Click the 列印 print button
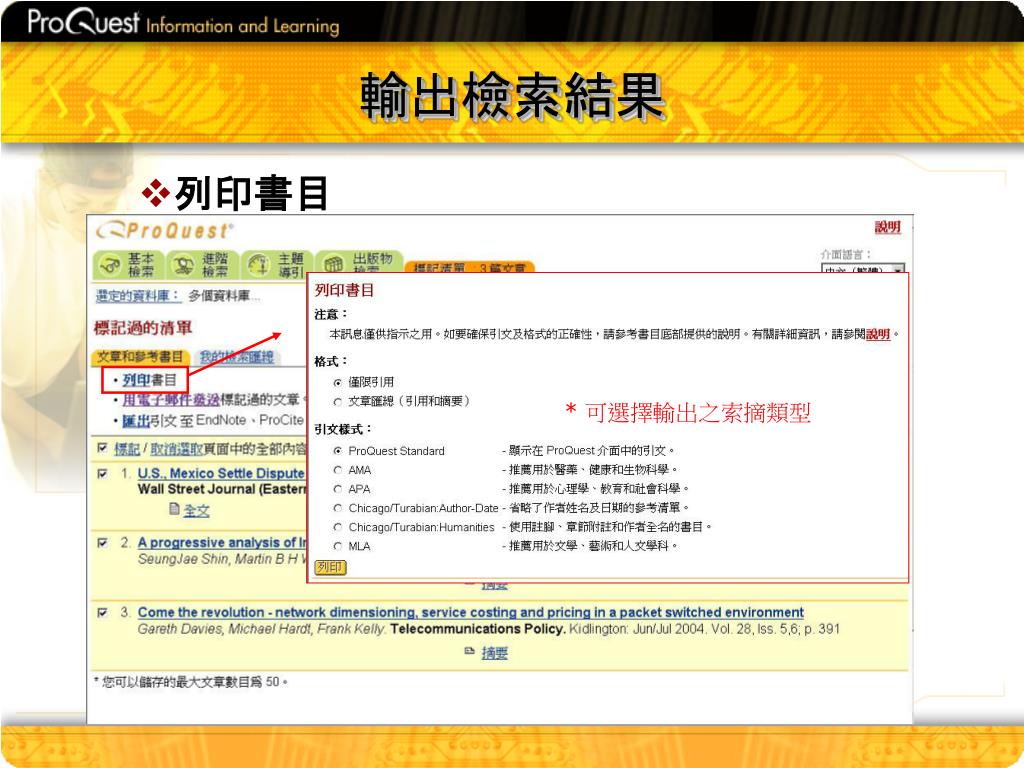Screen dimensions: 1024x768 tap(330, 568)
